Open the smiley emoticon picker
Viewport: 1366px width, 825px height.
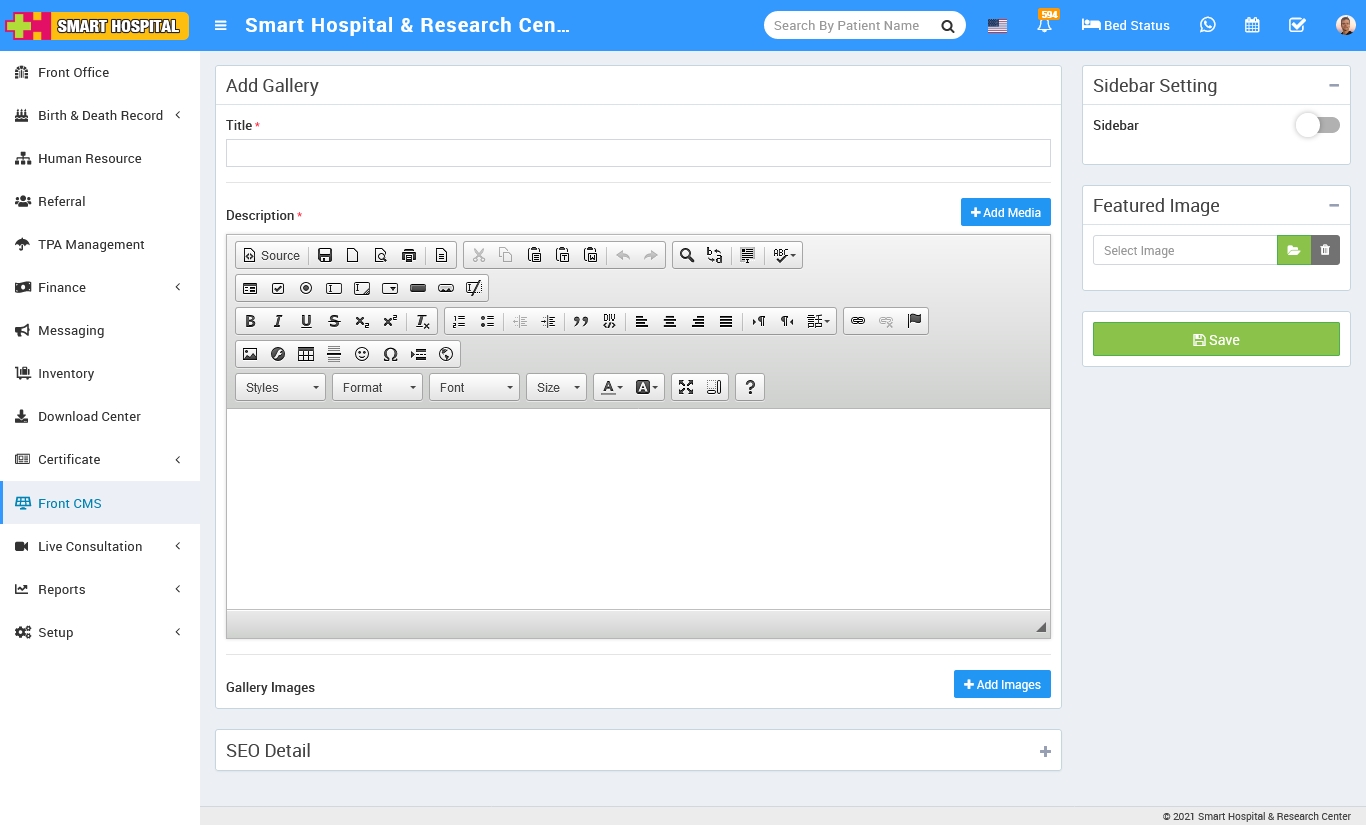pos(362,354)
